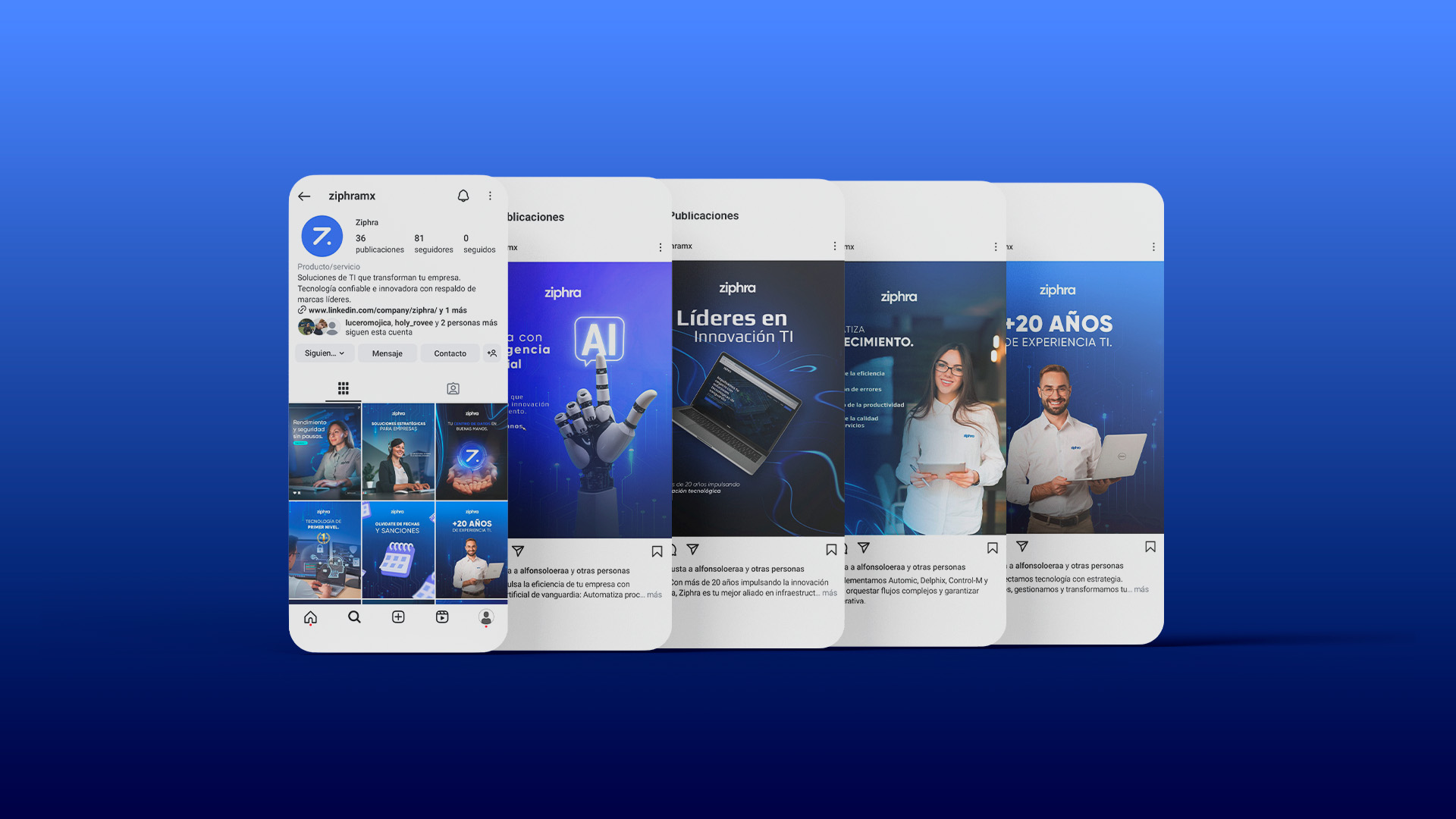Open own profile icon in bottom navigation
Screen dimensions: 1456x819
tap(486, 617)
